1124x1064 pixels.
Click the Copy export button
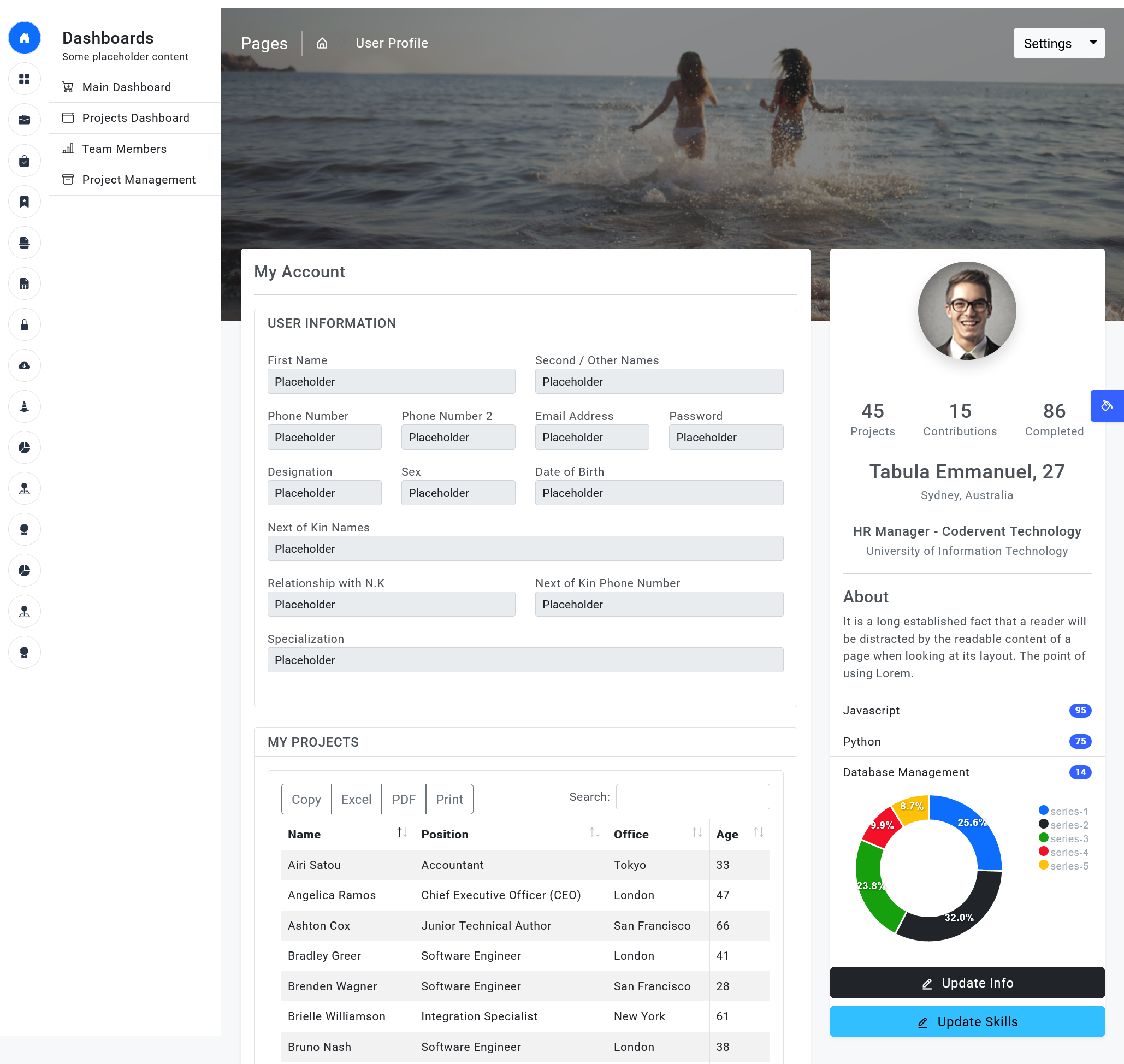point(306,799)
